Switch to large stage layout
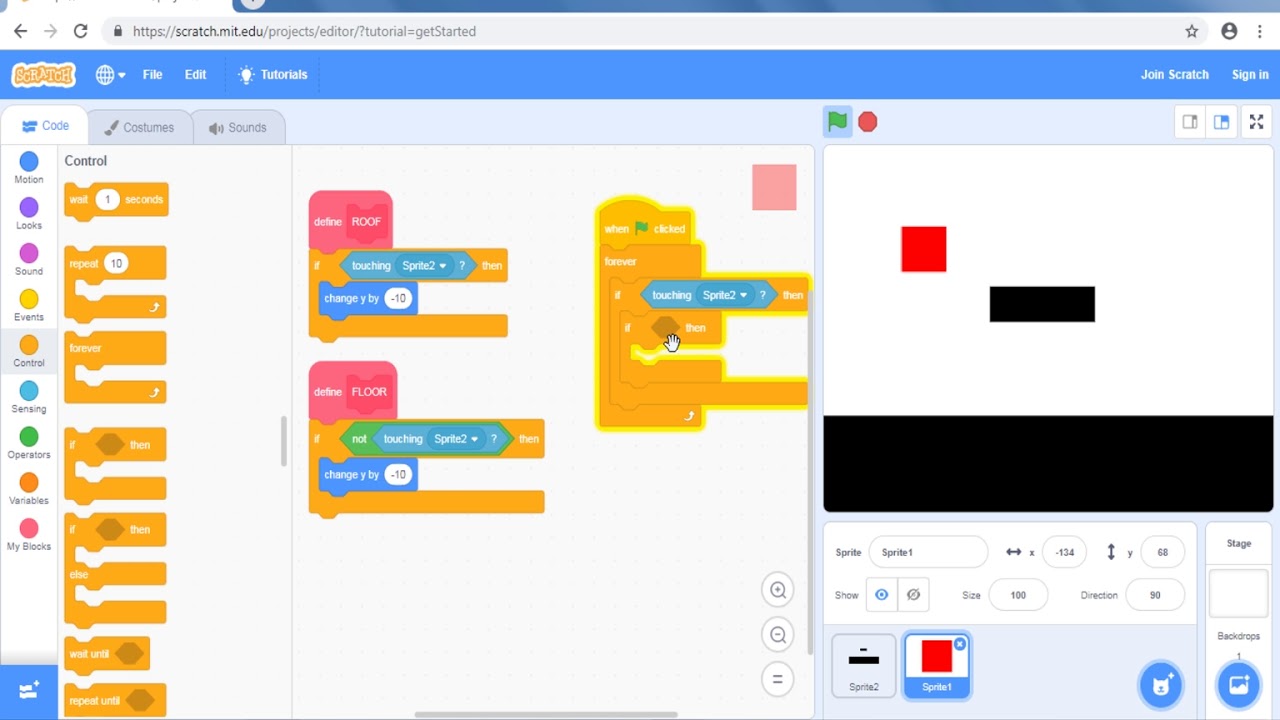Screen dimensions: 1280x720 pos(1222,122)
